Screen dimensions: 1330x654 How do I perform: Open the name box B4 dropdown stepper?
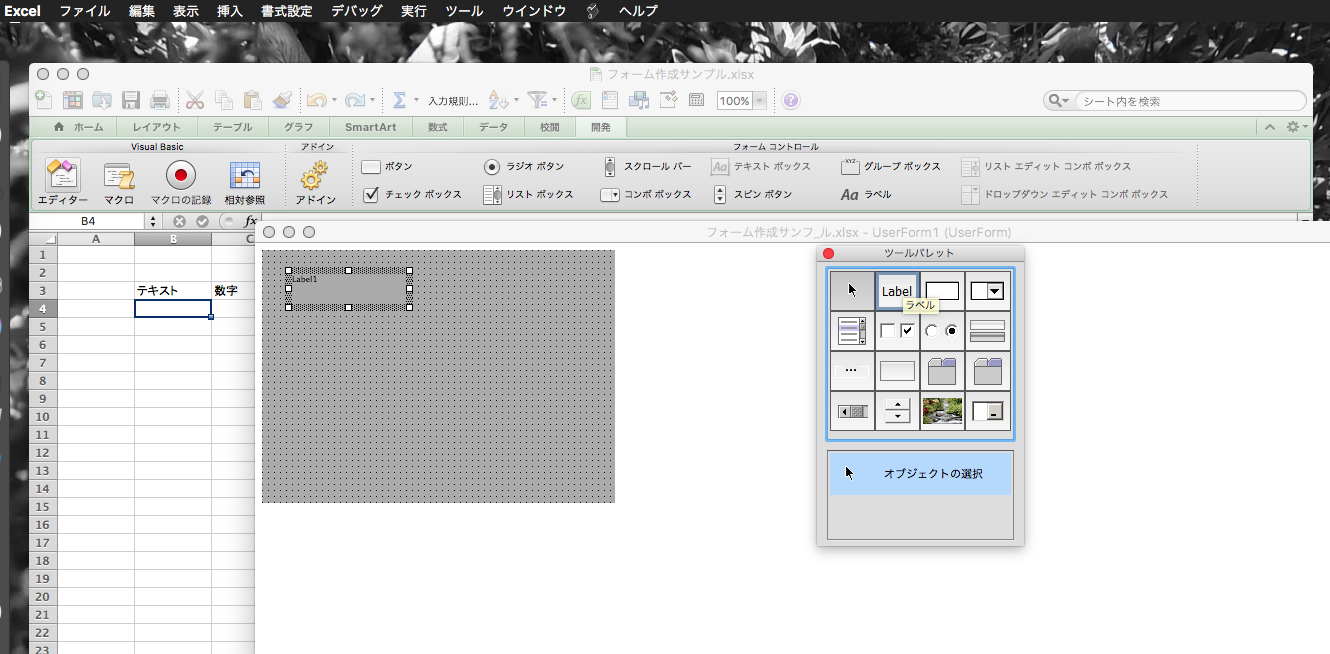tap(153, 221)
